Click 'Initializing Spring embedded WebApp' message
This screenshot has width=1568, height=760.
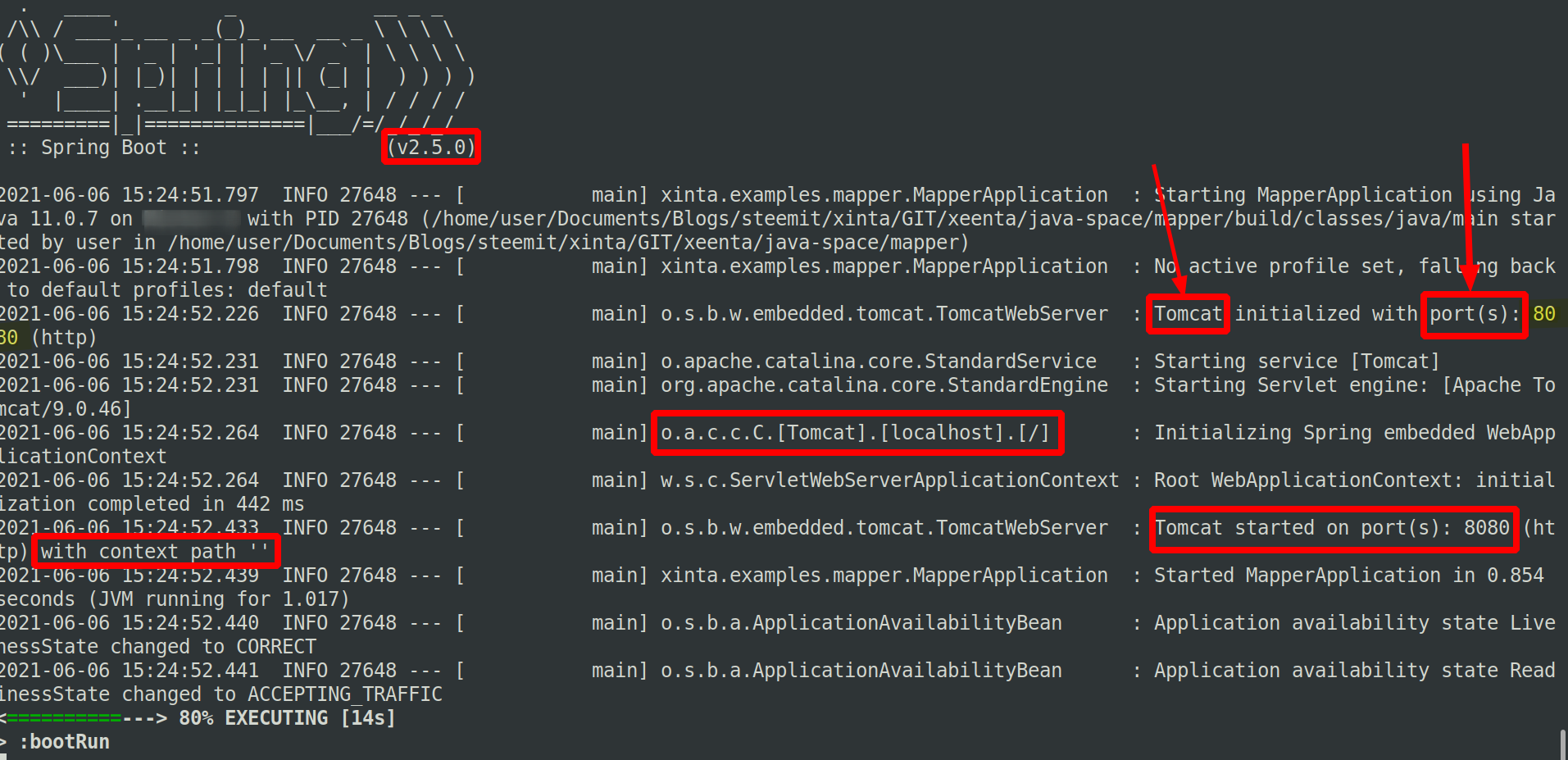click(1355, 433)
